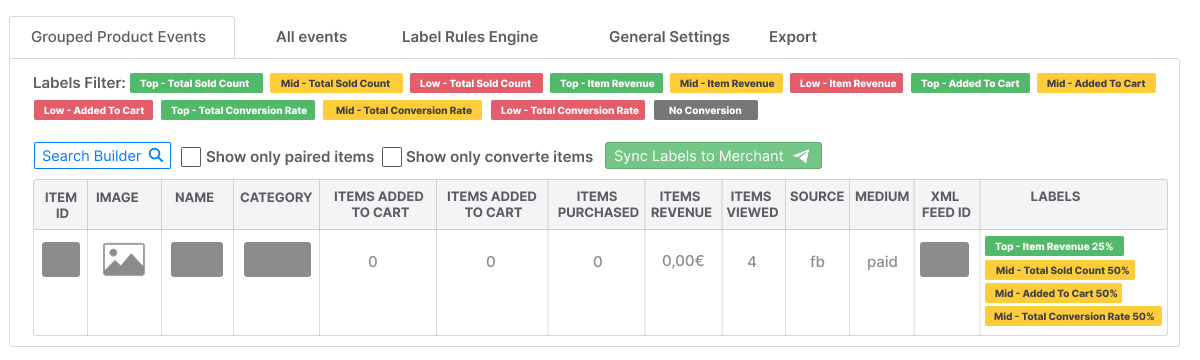Click the Items Viewed column header
1200x360 pixels.
pos(751,205)
